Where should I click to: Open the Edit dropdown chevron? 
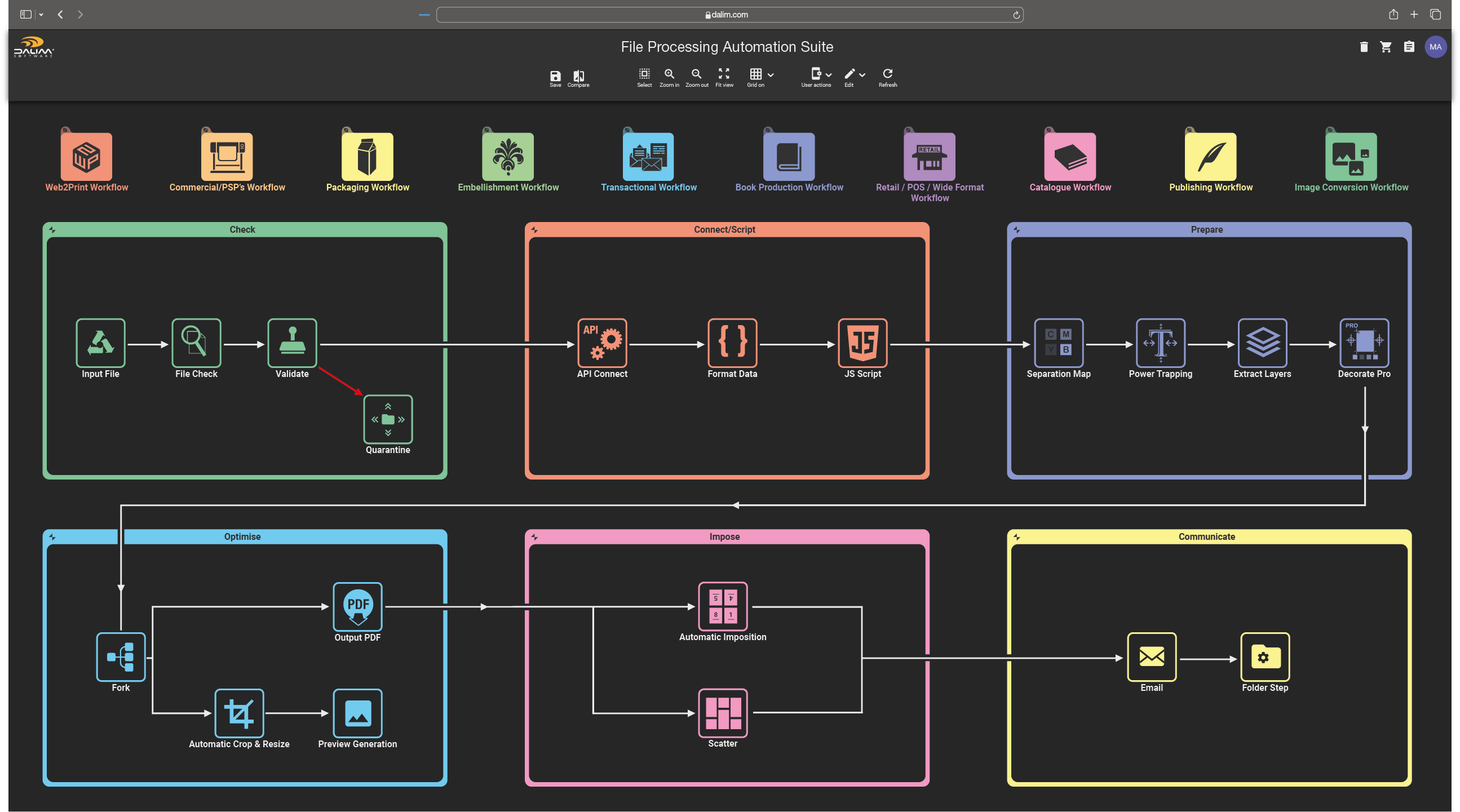pos(862,75)
